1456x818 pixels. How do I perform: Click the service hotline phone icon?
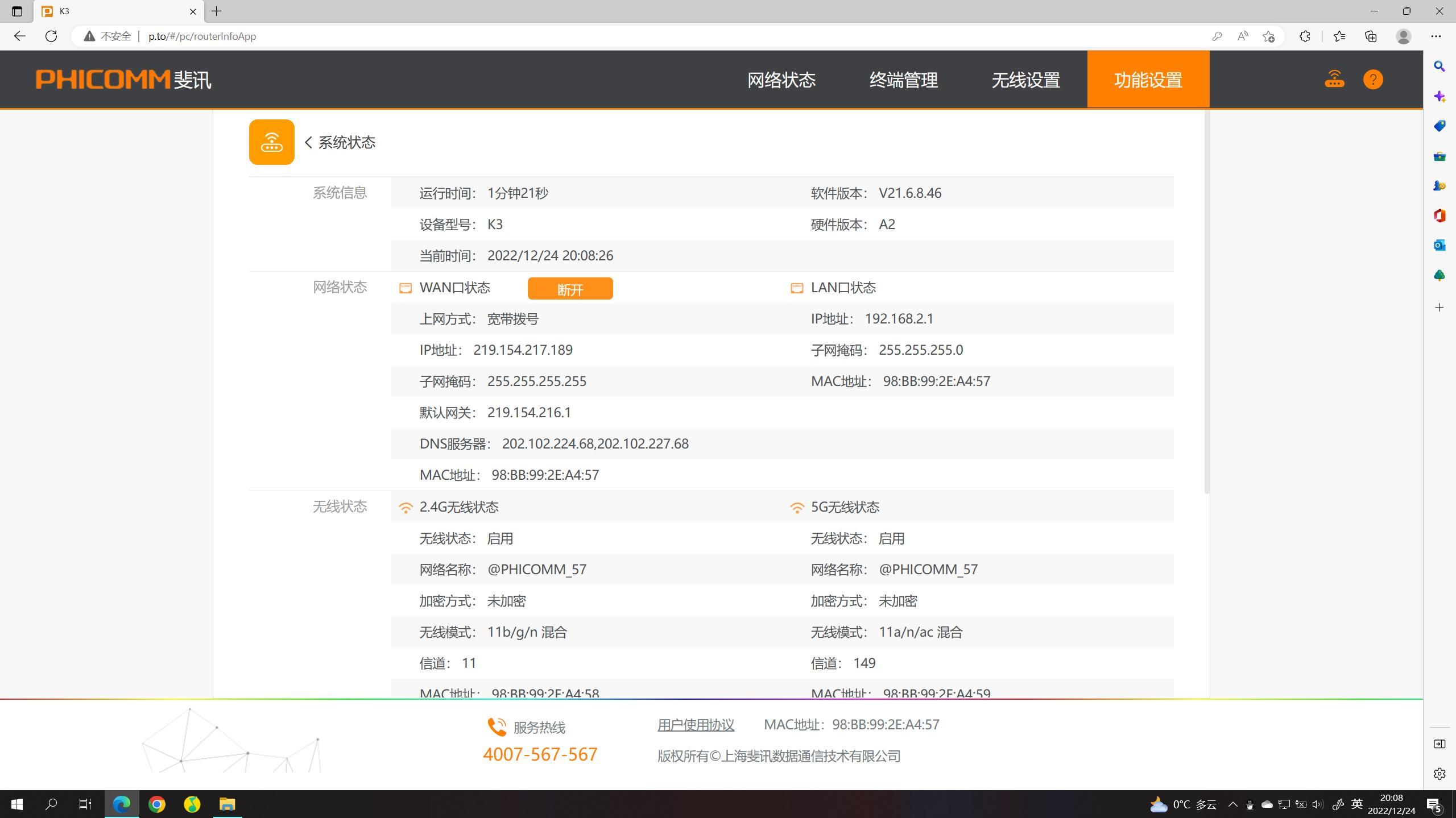497,727
